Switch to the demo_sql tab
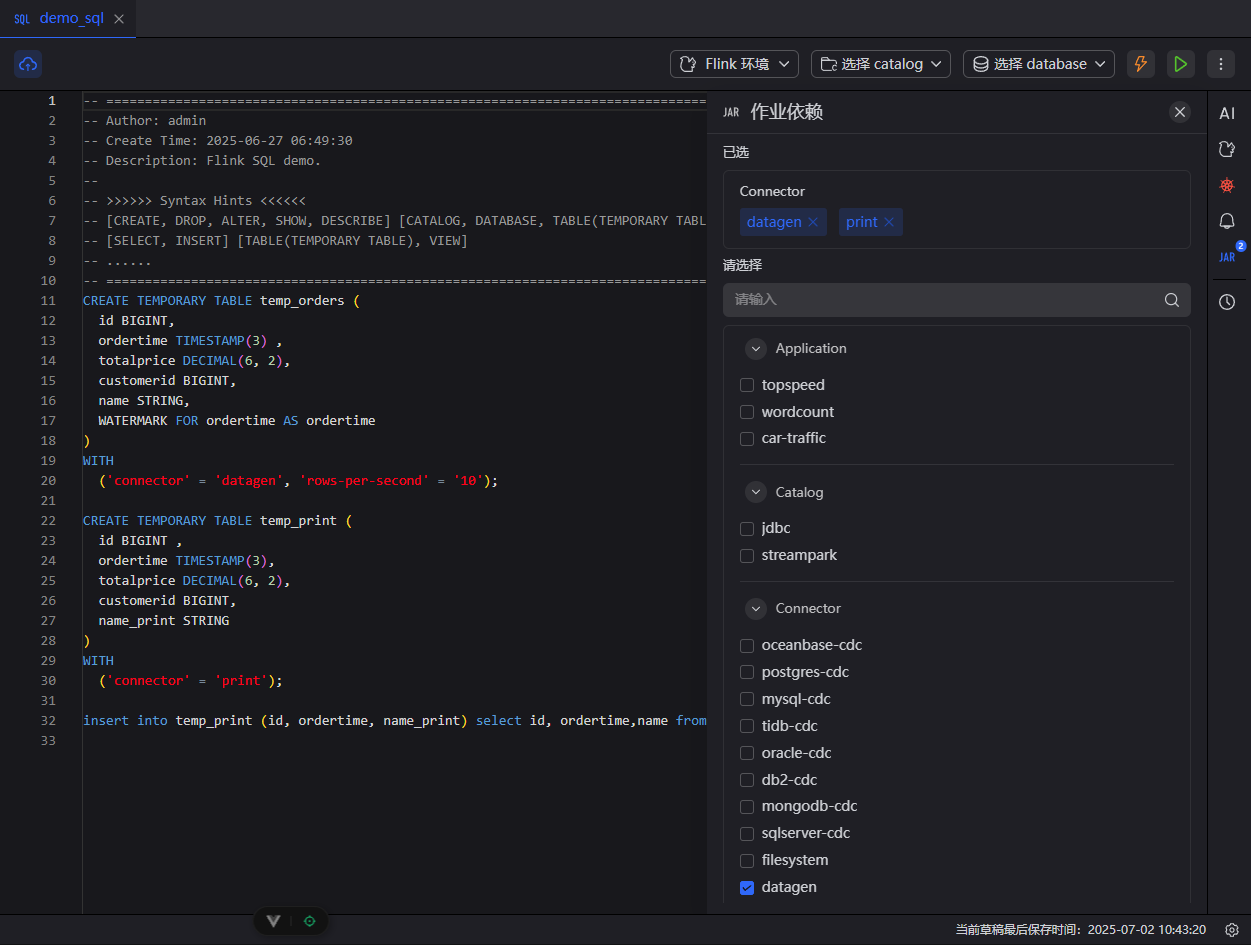 coord(68,19)
